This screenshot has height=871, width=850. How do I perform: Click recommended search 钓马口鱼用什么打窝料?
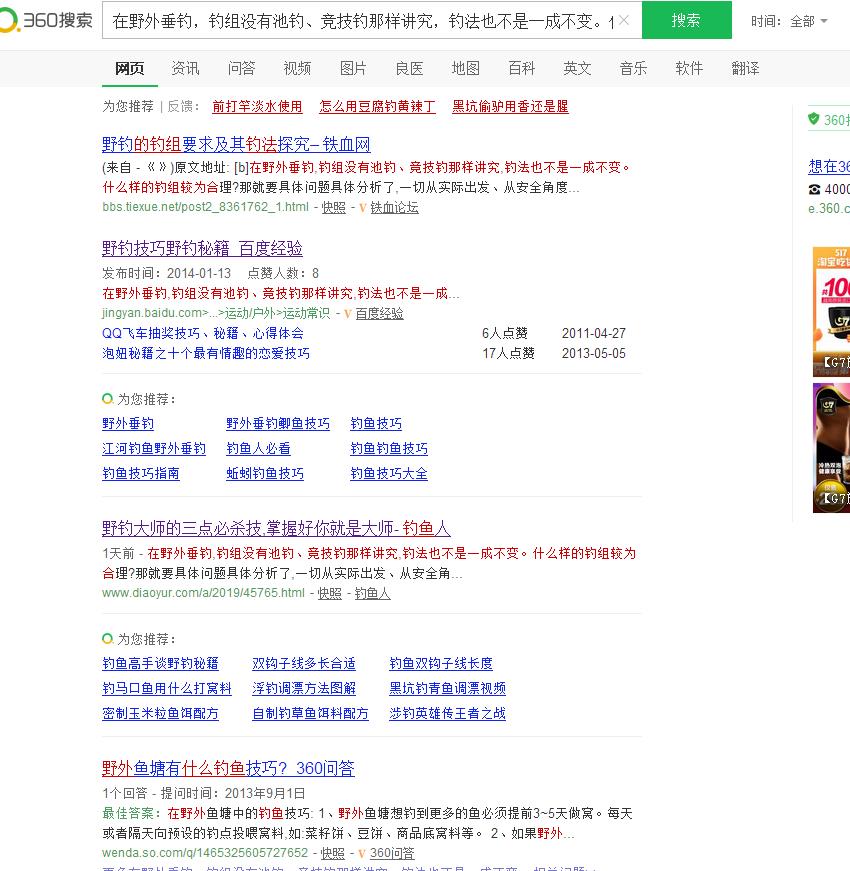click(x=167, y=689)
